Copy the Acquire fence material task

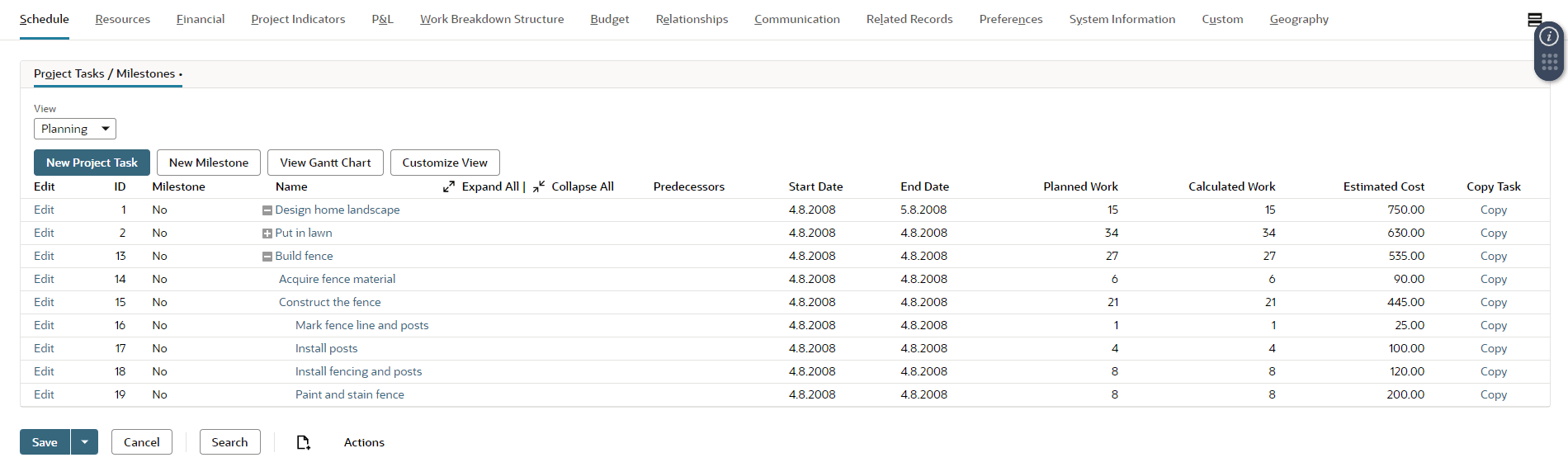[x=1493, y=279]
